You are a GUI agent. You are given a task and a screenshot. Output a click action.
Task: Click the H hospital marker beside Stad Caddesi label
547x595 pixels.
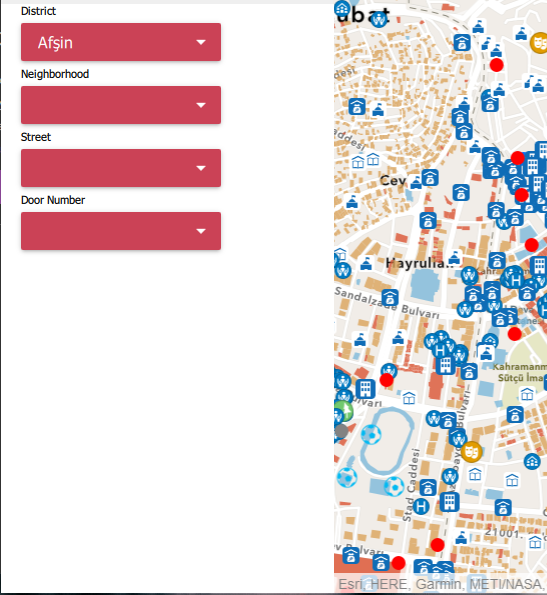click(421, 506)
